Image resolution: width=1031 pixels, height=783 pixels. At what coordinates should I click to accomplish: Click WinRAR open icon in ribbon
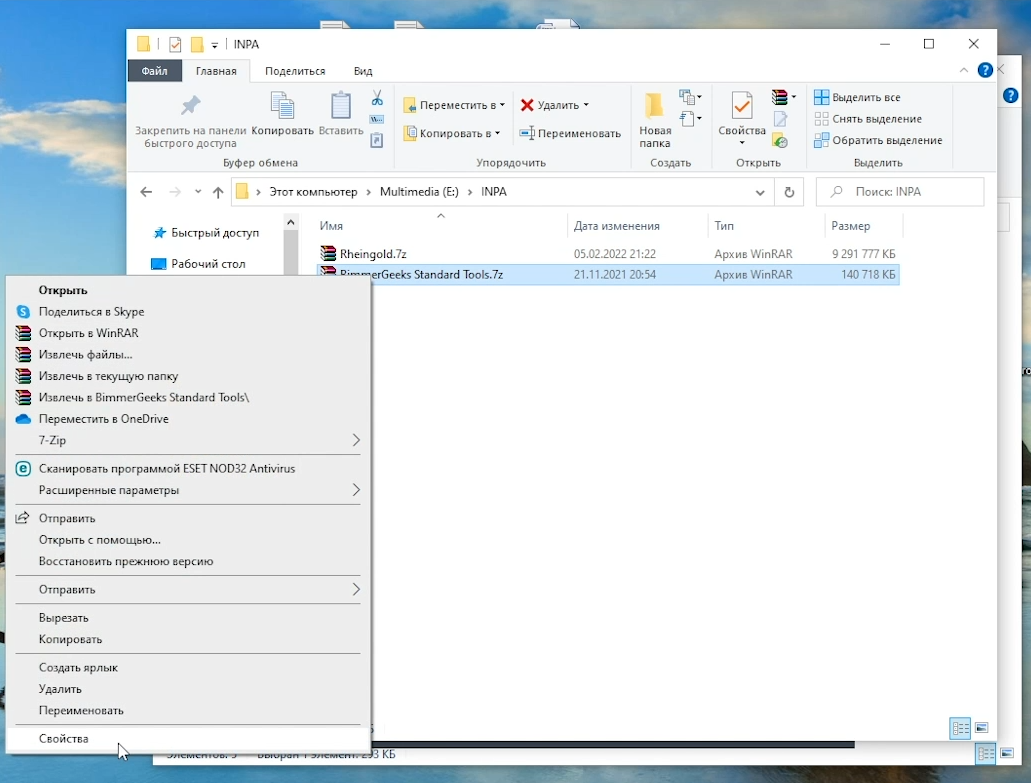click(780, 97)
